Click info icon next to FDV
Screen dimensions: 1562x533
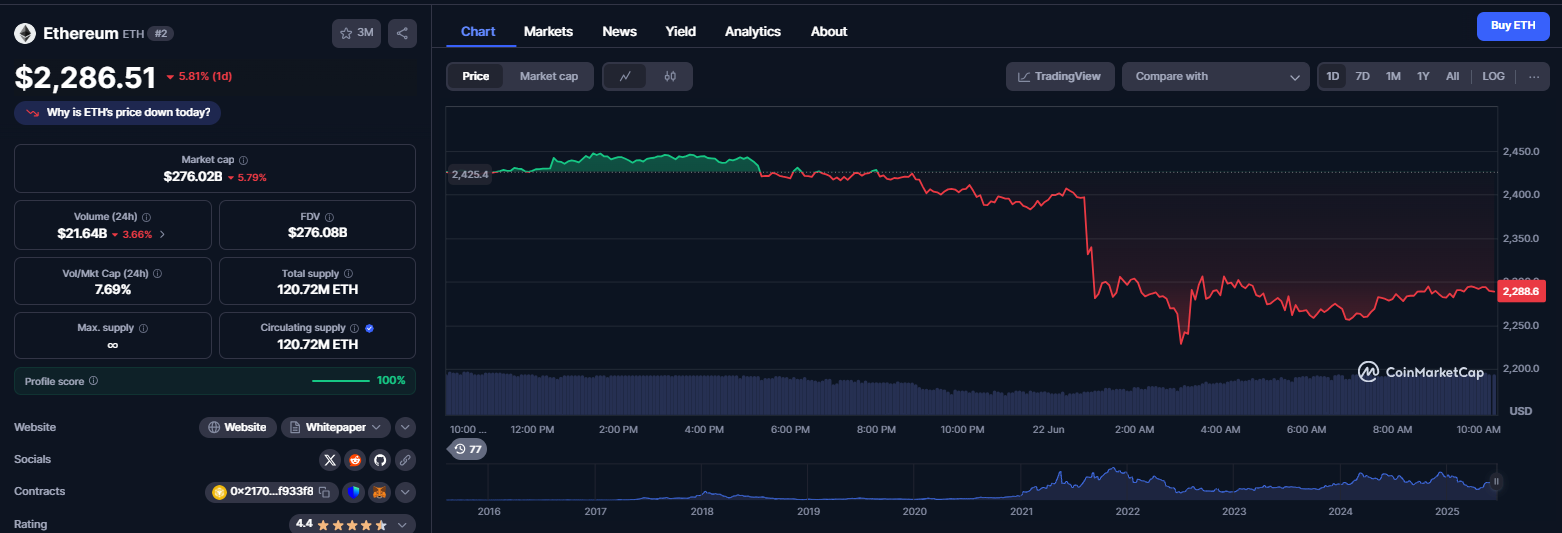(x=329, y=217)
